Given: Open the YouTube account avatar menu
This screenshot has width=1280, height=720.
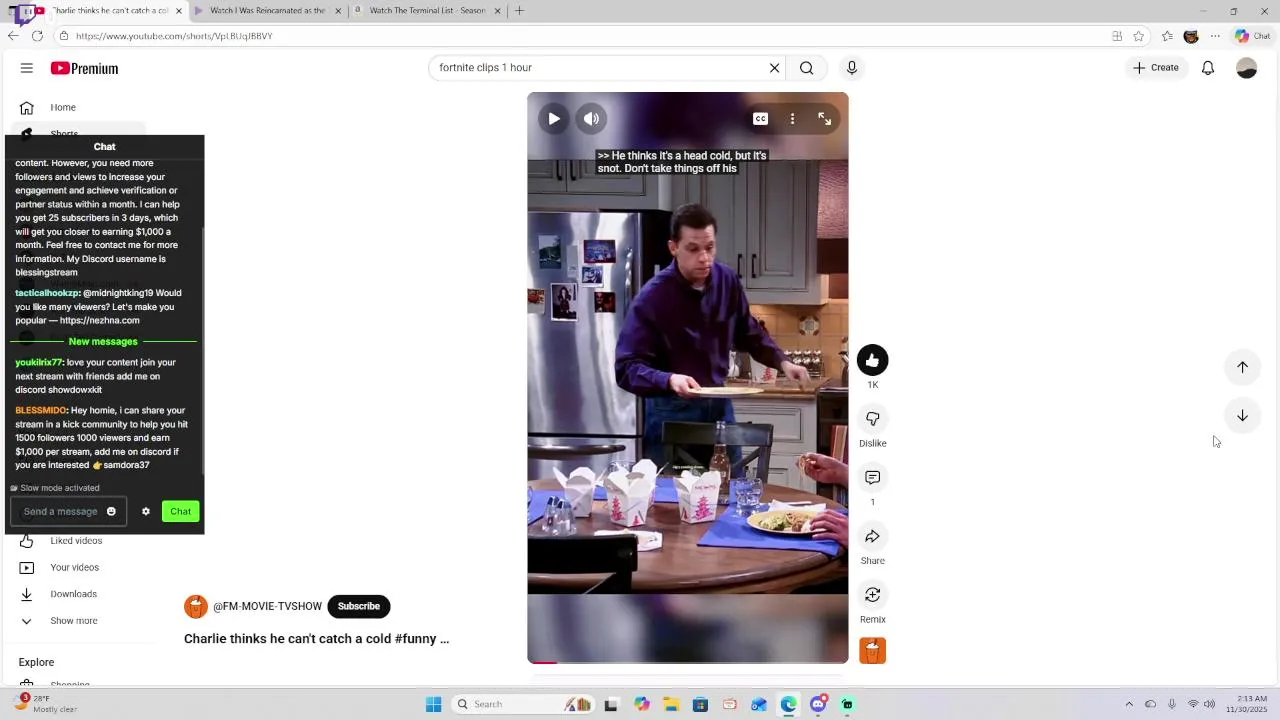Looking at the screenshot, I should click(1246, 68).
